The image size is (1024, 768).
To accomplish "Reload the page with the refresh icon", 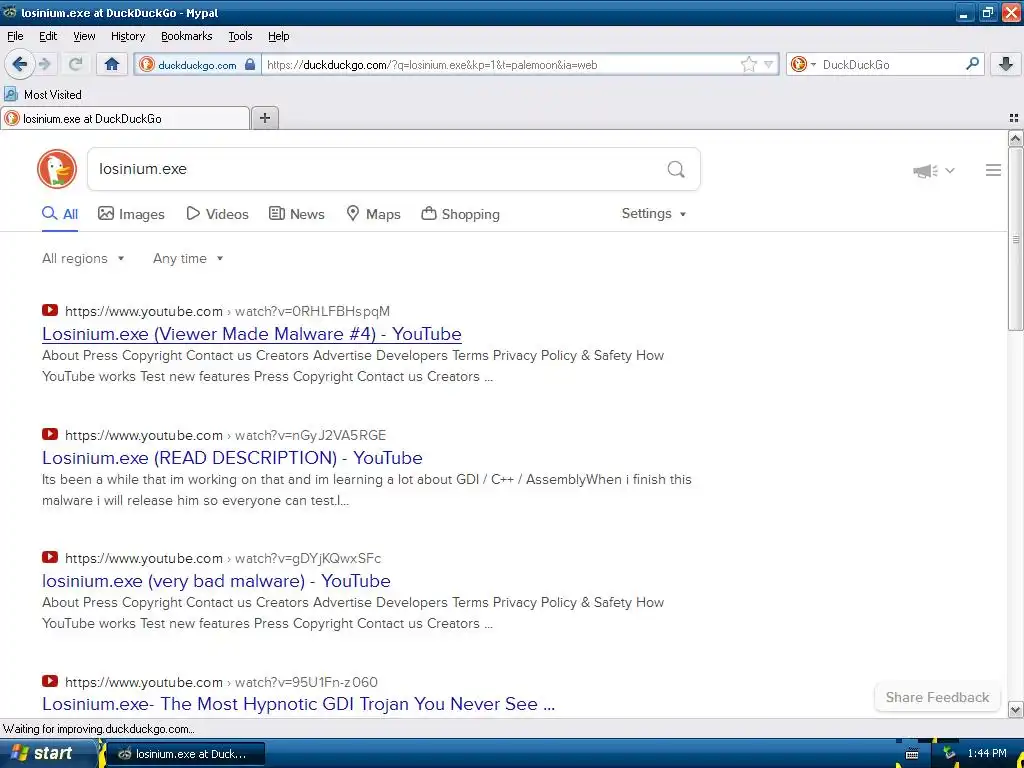I will point(76,64).
